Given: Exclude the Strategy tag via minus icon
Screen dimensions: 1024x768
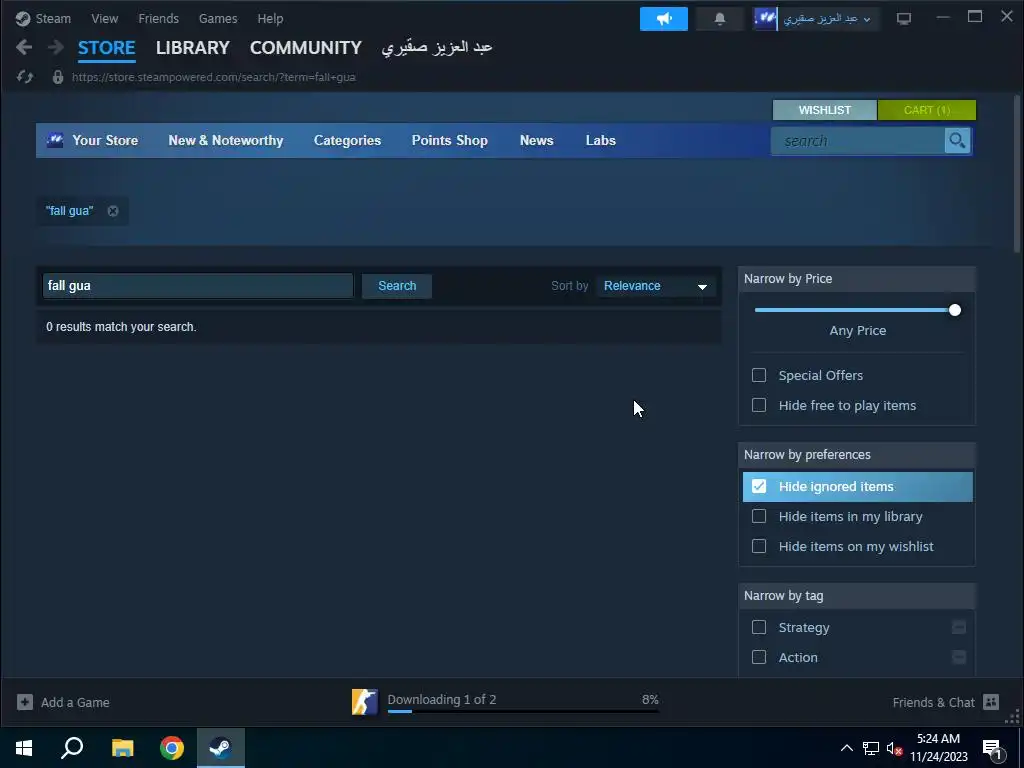Looking at the screenshot, I should [959, 628].
